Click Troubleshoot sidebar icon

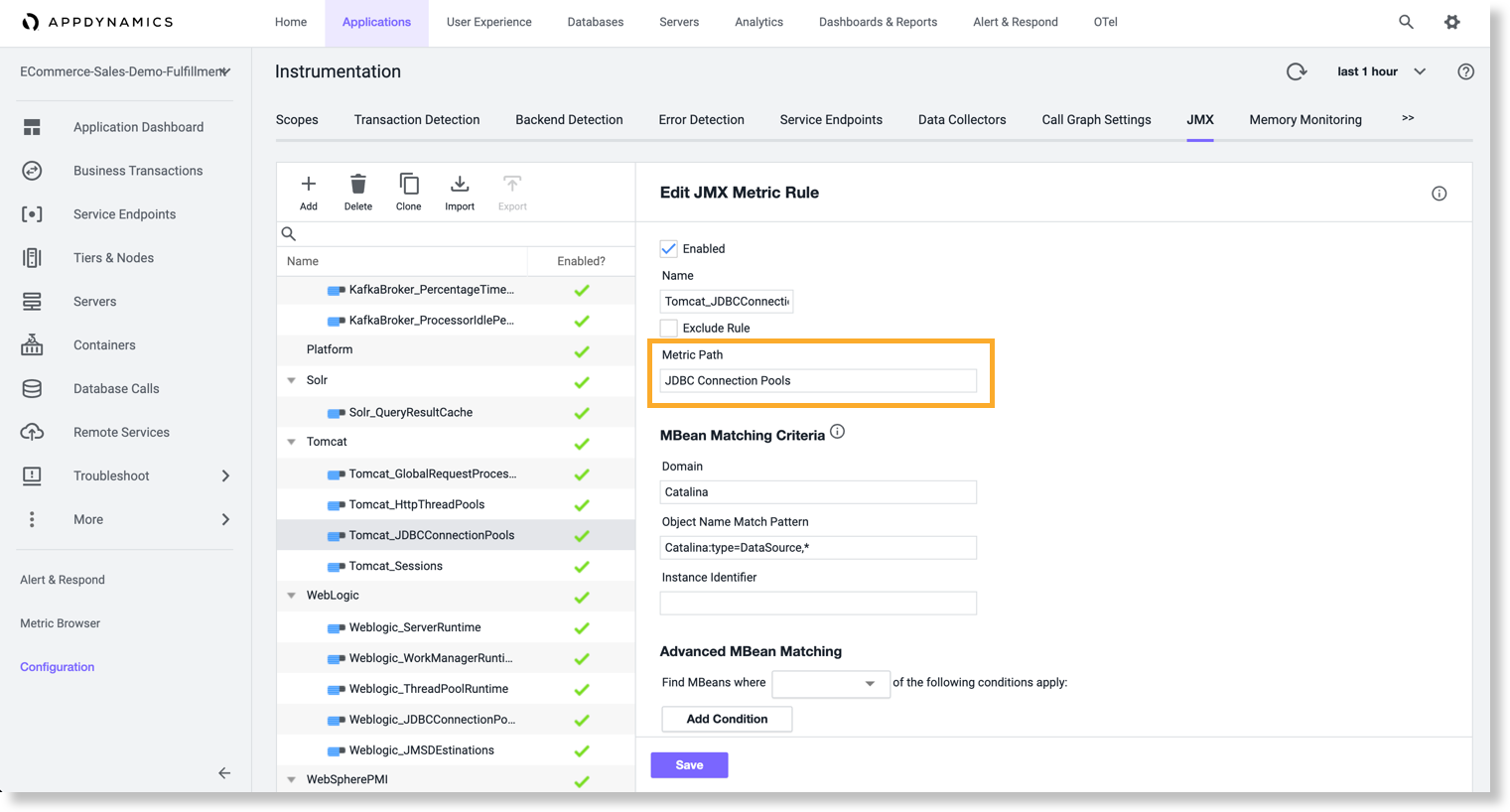point(32,476)
